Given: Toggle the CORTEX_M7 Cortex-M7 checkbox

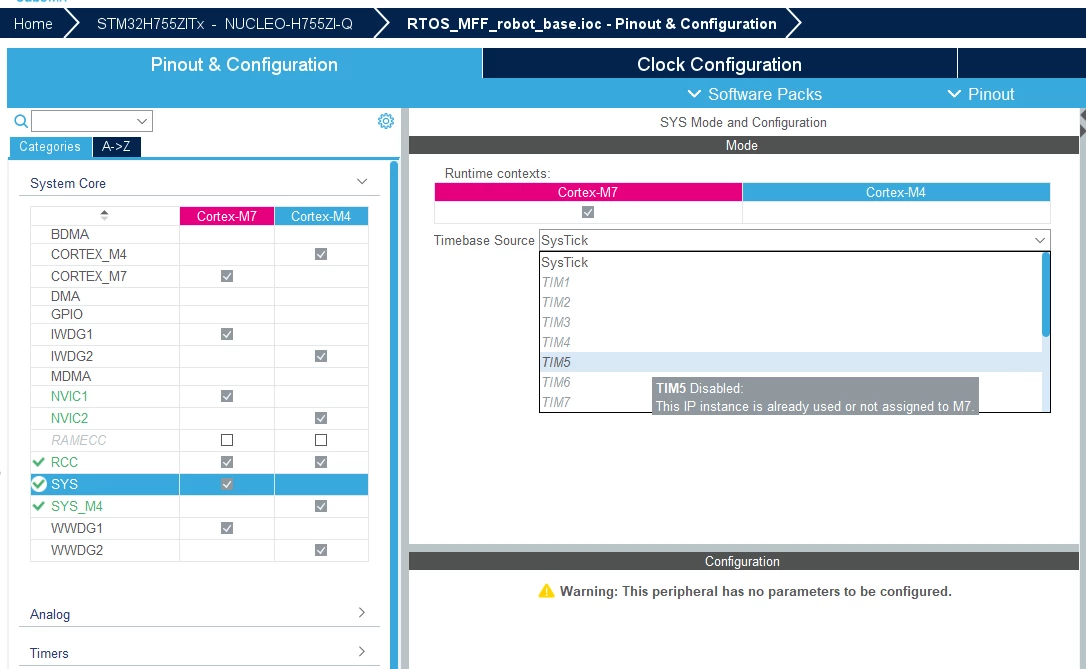Looking at the screenshot, I should [226, 276].
